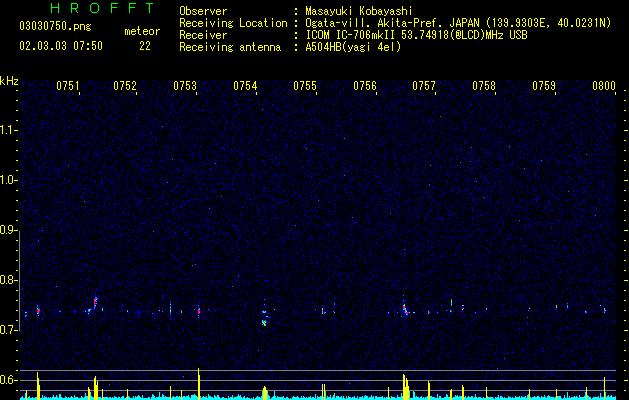Select the filename 03030750.png
Viewport: 629px width, 400px height.
[55, 27]
